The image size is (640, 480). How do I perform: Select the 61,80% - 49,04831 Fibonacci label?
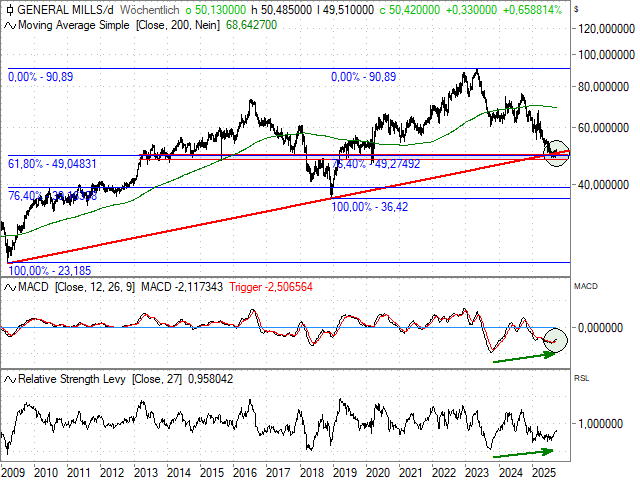pos(52,162)
